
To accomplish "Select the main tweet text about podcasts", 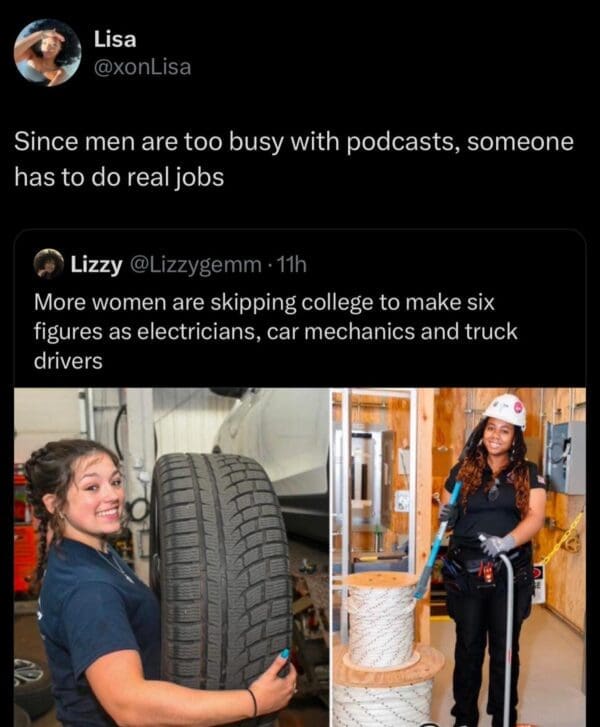I will (x=294, y=159).
